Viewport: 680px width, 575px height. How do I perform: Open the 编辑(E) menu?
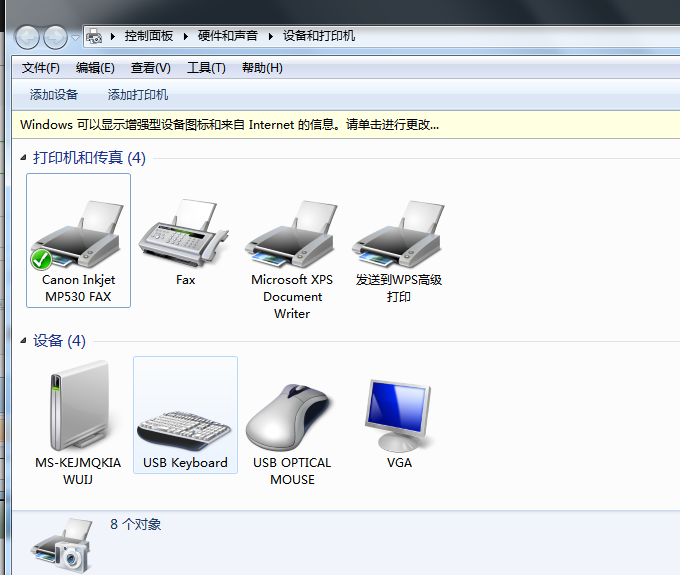pyautogui.click(x=95, y=68)
